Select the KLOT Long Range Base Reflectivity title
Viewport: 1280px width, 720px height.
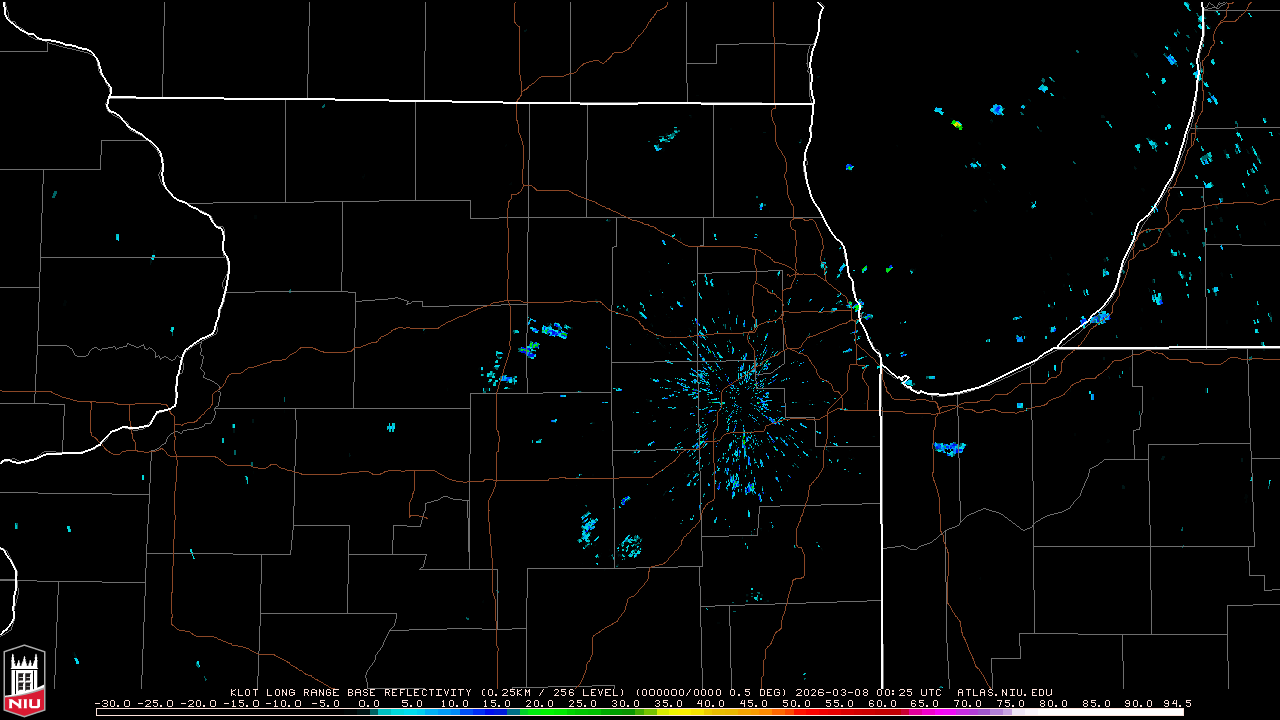click(350, 692)
